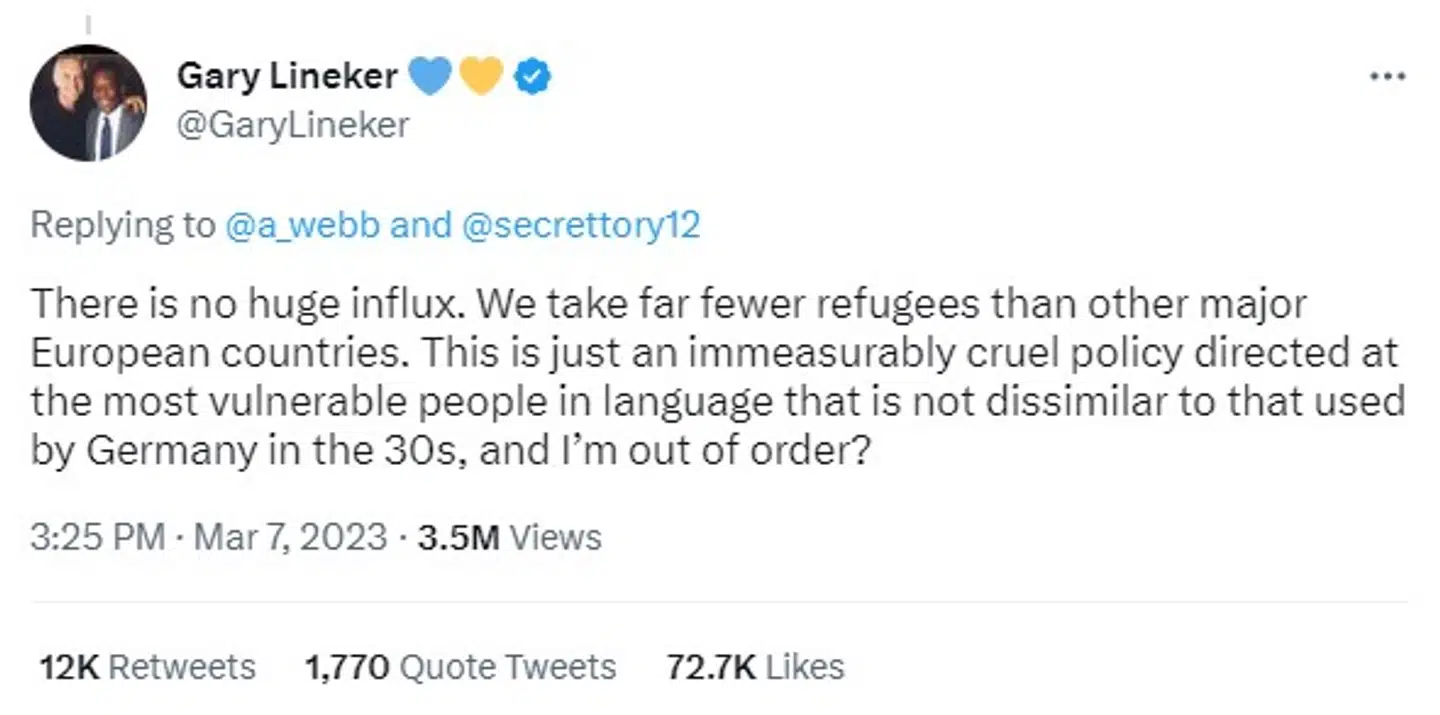Click the yellow heart emoji beside the name
Viewport: 1440px width, 715px height.
pos(481,76)
